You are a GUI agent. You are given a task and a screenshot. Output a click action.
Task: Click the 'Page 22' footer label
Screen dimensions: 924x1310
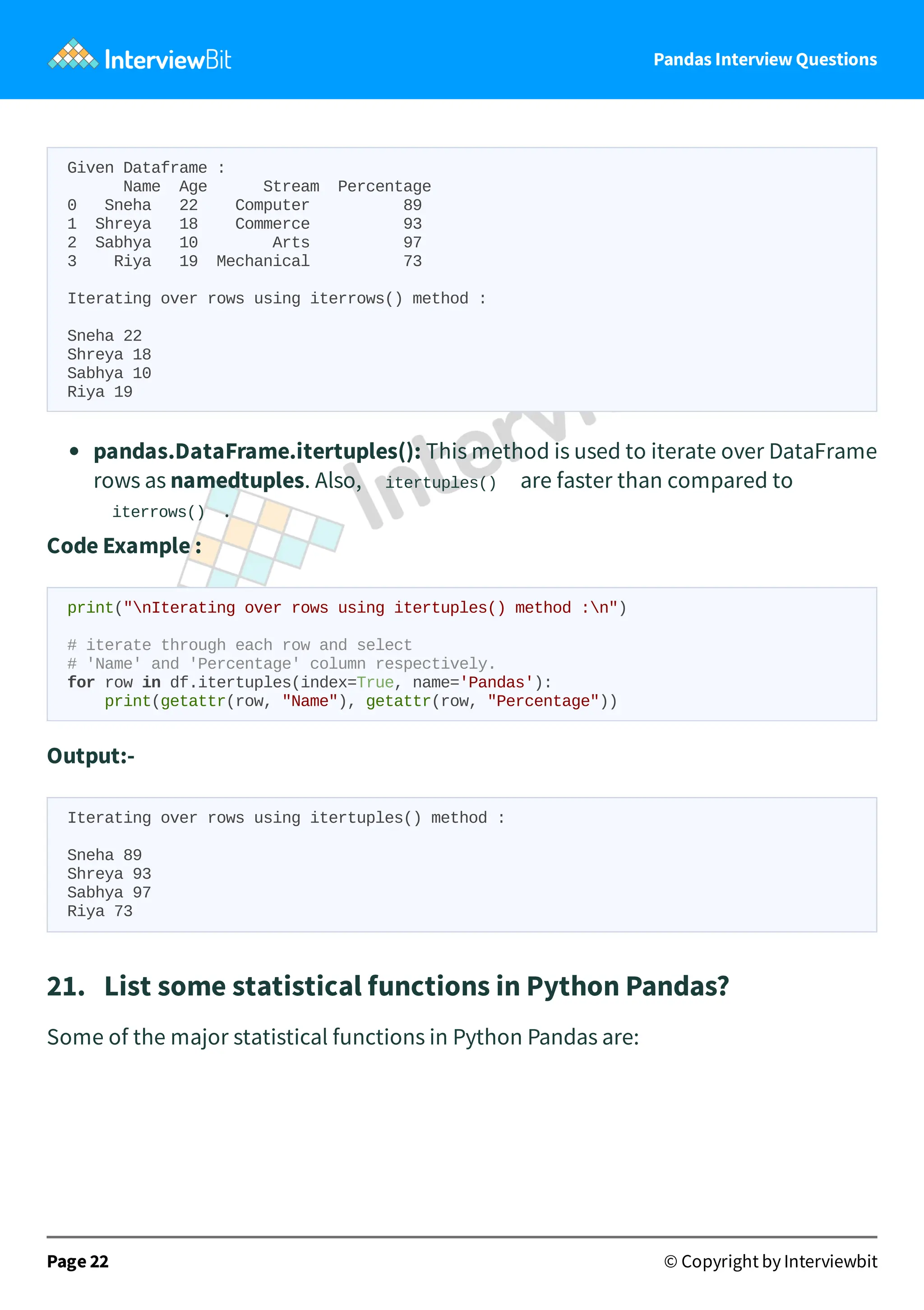(78, 1262)
